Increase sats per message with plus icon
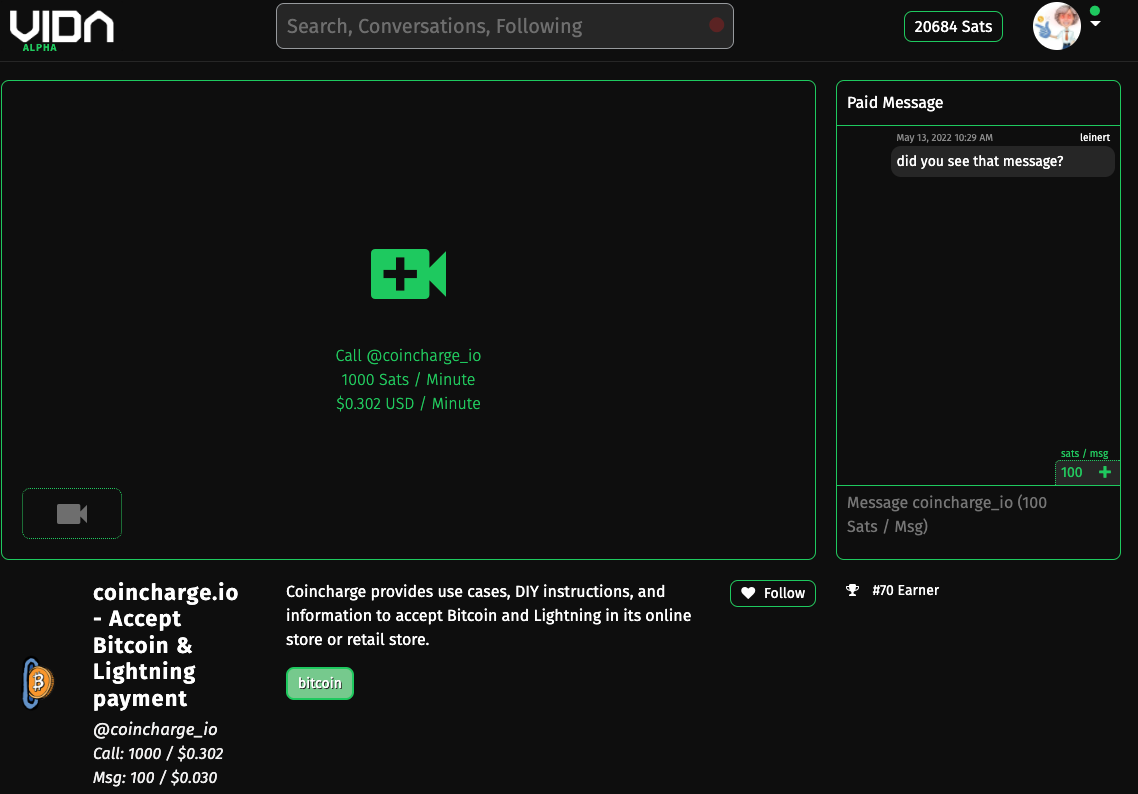This screenshot has height=794, width=1138. click(x=1105, y=472)
